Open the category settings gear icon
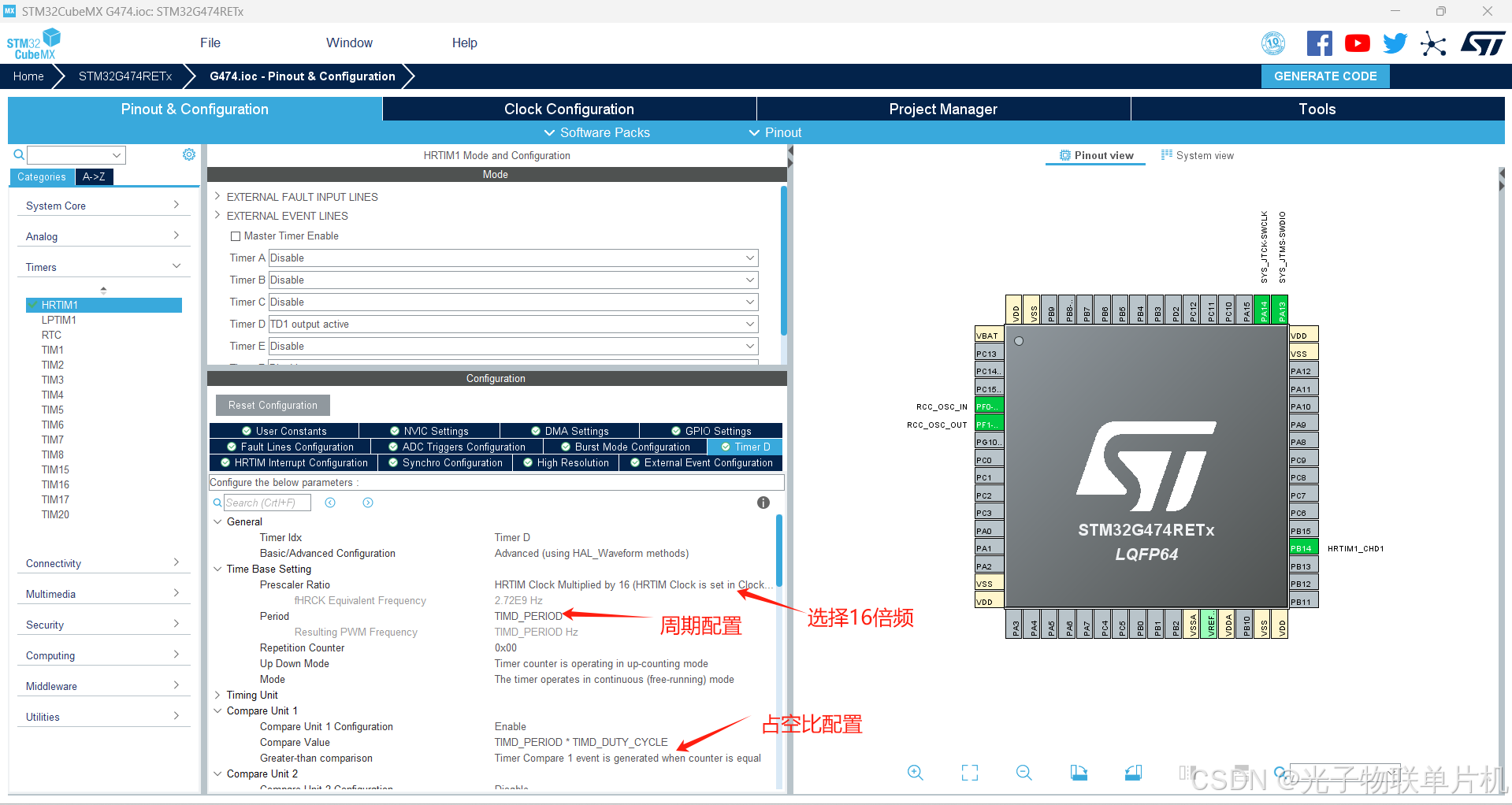This screenshot has height=805, width=1512. click(189, 154)
